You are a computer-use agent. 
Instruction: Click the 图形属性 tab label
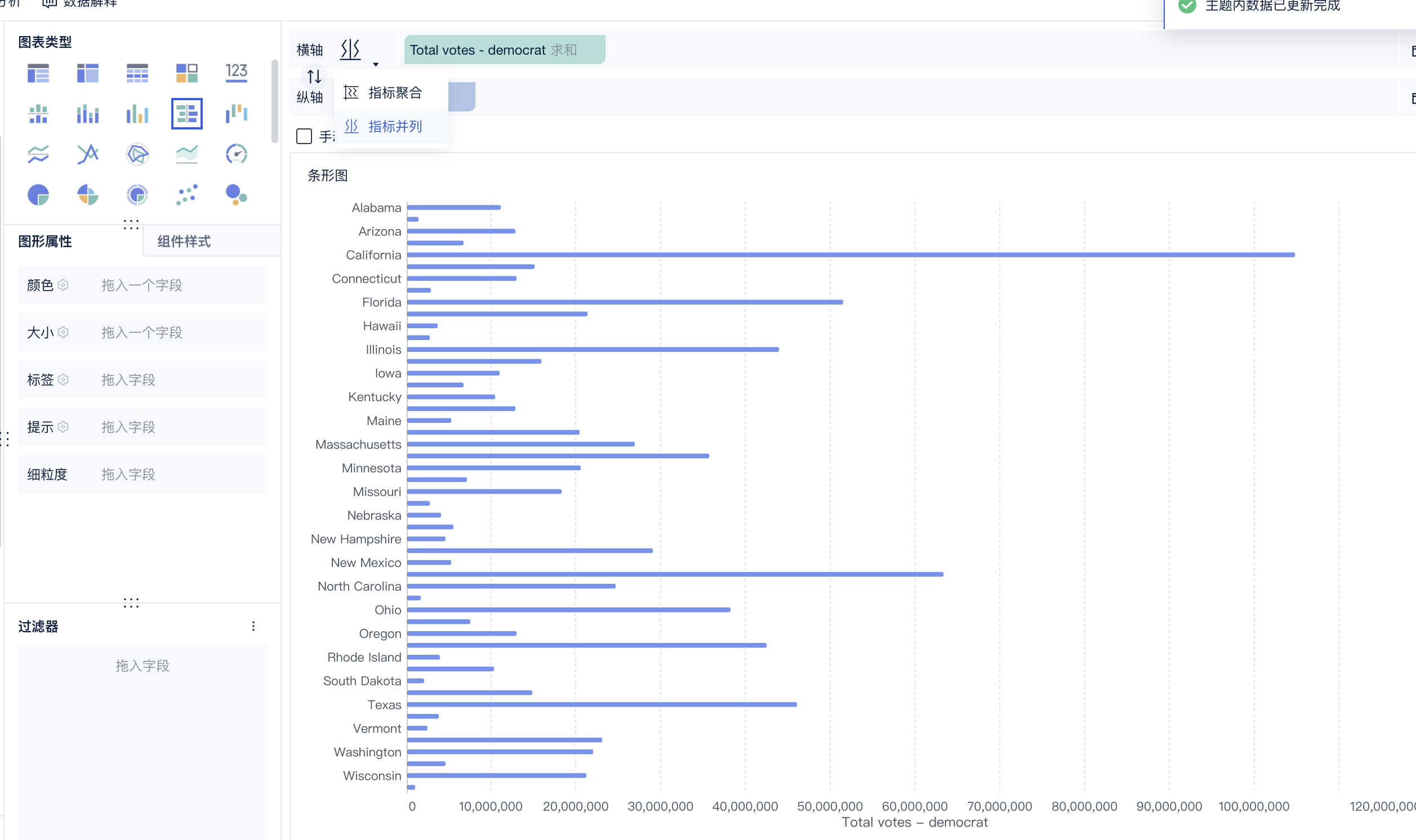pyautogui.click(x=45, y=242)
